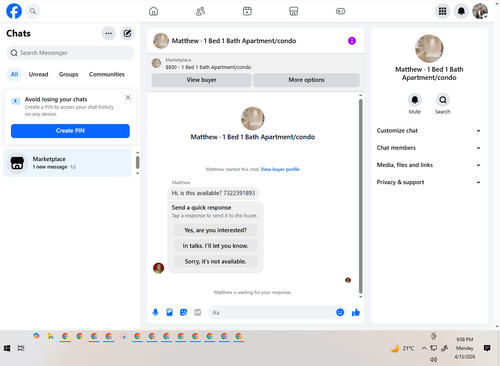Viewport: 500px width, 366px height.
Task: Mute the conversation using bell icon
Action: point(415,100)
